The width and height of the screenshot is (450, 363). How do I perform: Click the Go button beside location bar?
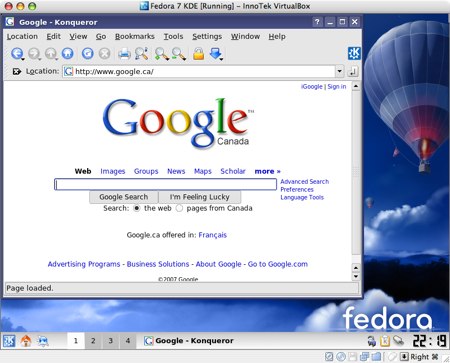pos(353,71)
